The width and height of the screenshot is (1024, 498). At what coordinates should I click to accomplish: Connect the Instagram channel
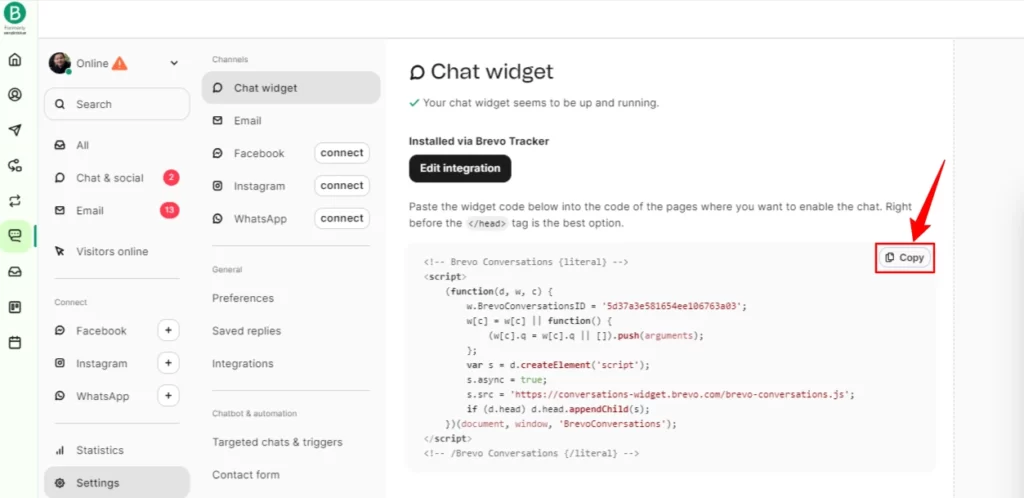(x=342, y=185)
